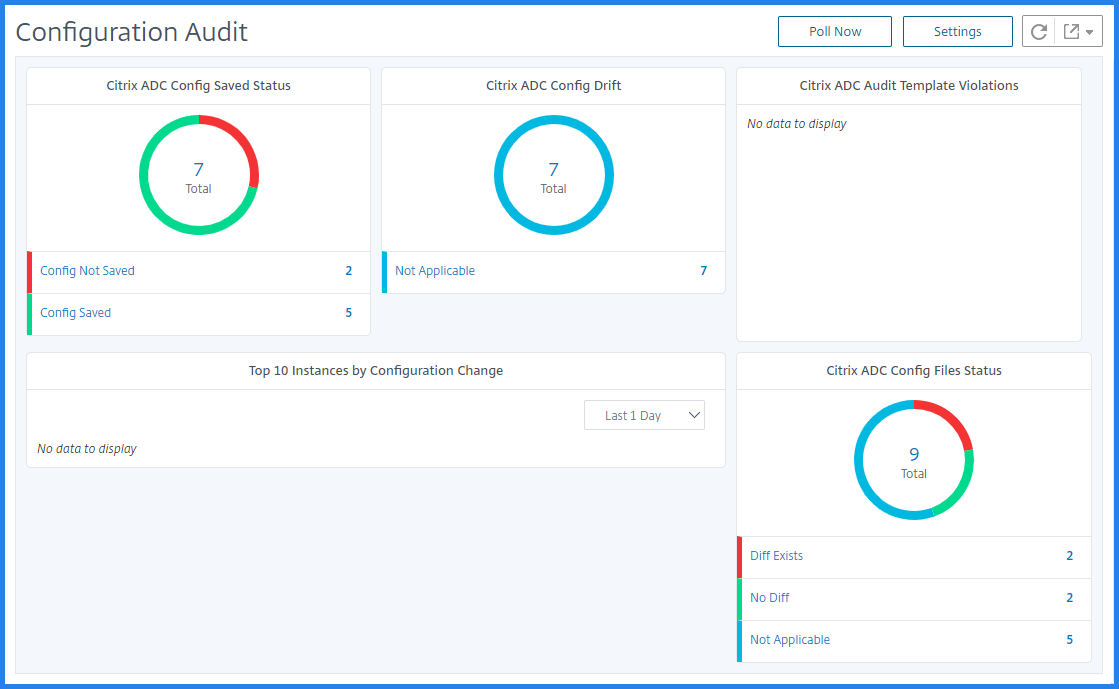The width and height of the screenshot is (1119, 689).
Task: Click the Citrix ADC Config Files Status title
Action: pos(913,371)
